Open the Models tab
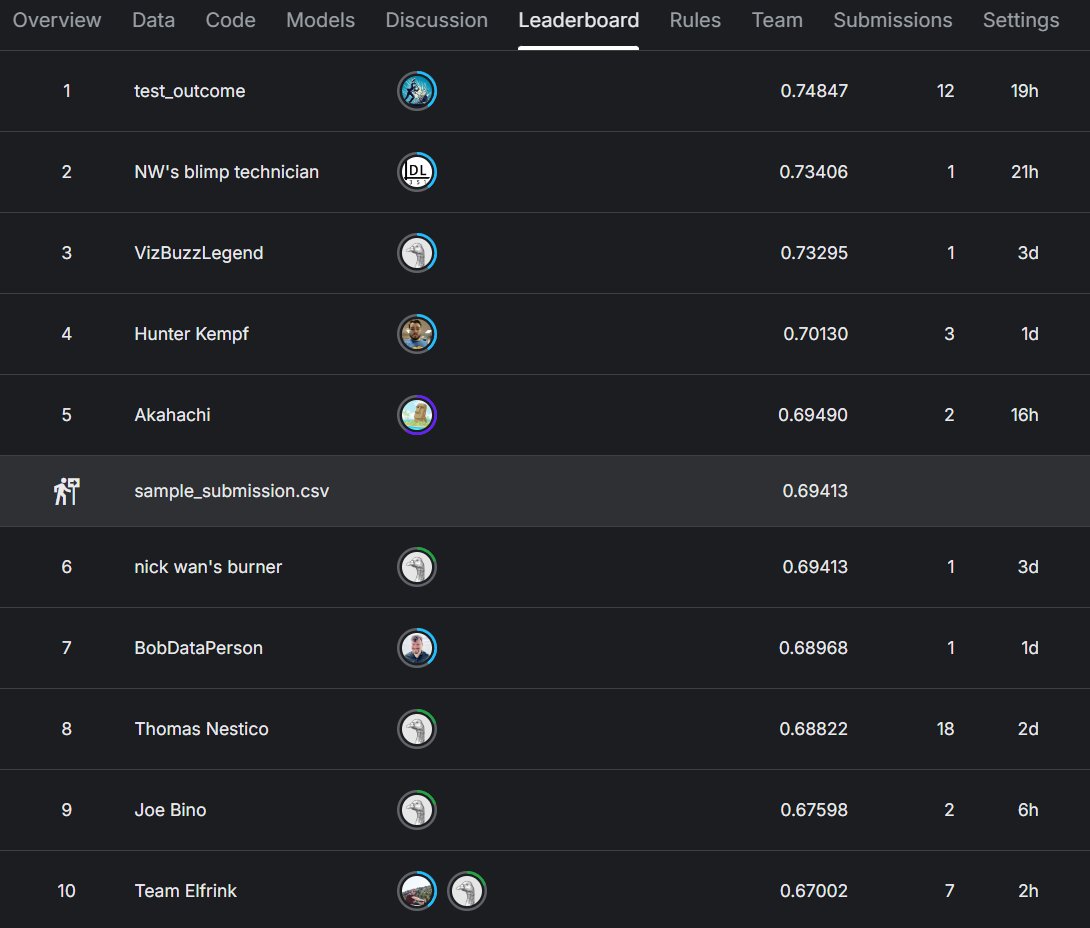The width and height of the screenshot is (1090, 928). click(x=320, y=20)
